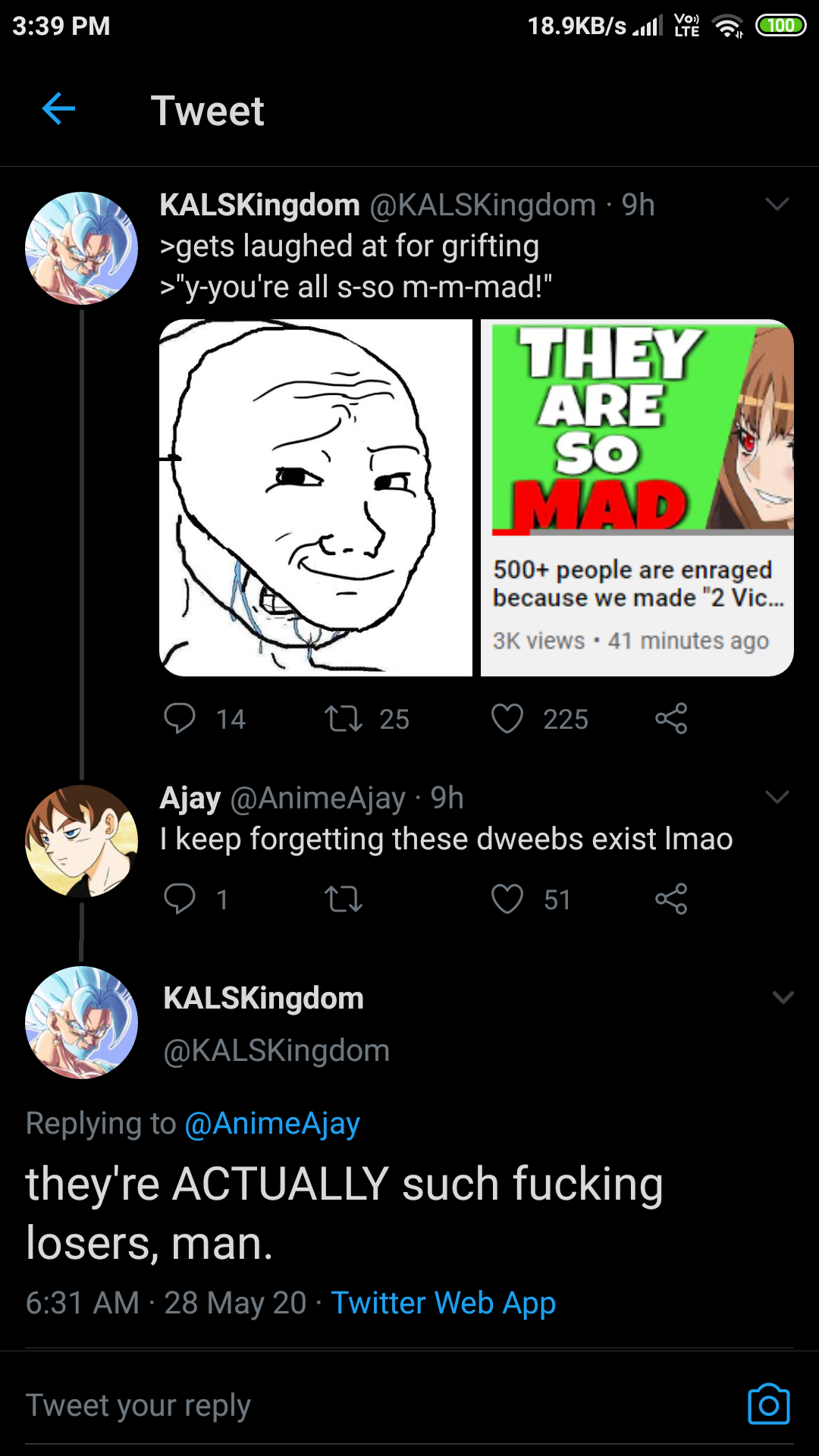
Task: Open KALSKingdom's avatar on the main tweet
Action: point(81,1022)
